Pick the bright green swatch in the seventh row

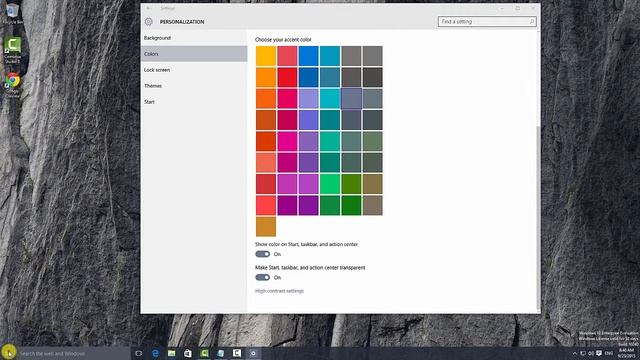click(330, 184)
